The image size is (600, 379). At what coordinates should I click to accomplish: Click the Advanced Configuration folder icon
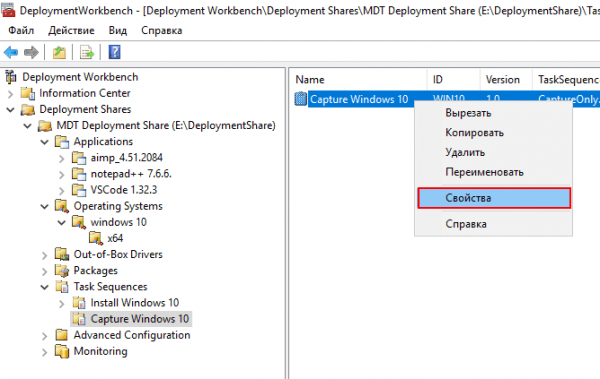point(62,335)
